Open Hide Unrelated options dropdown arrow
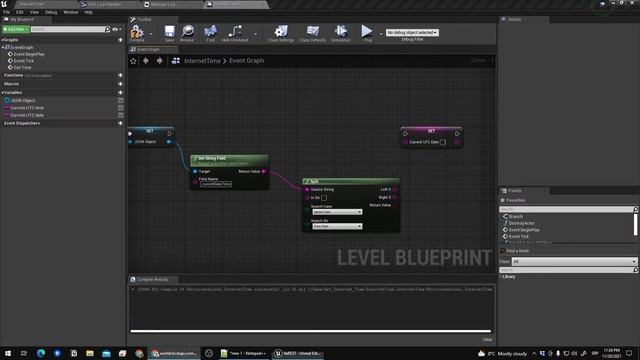 [256, 34]
